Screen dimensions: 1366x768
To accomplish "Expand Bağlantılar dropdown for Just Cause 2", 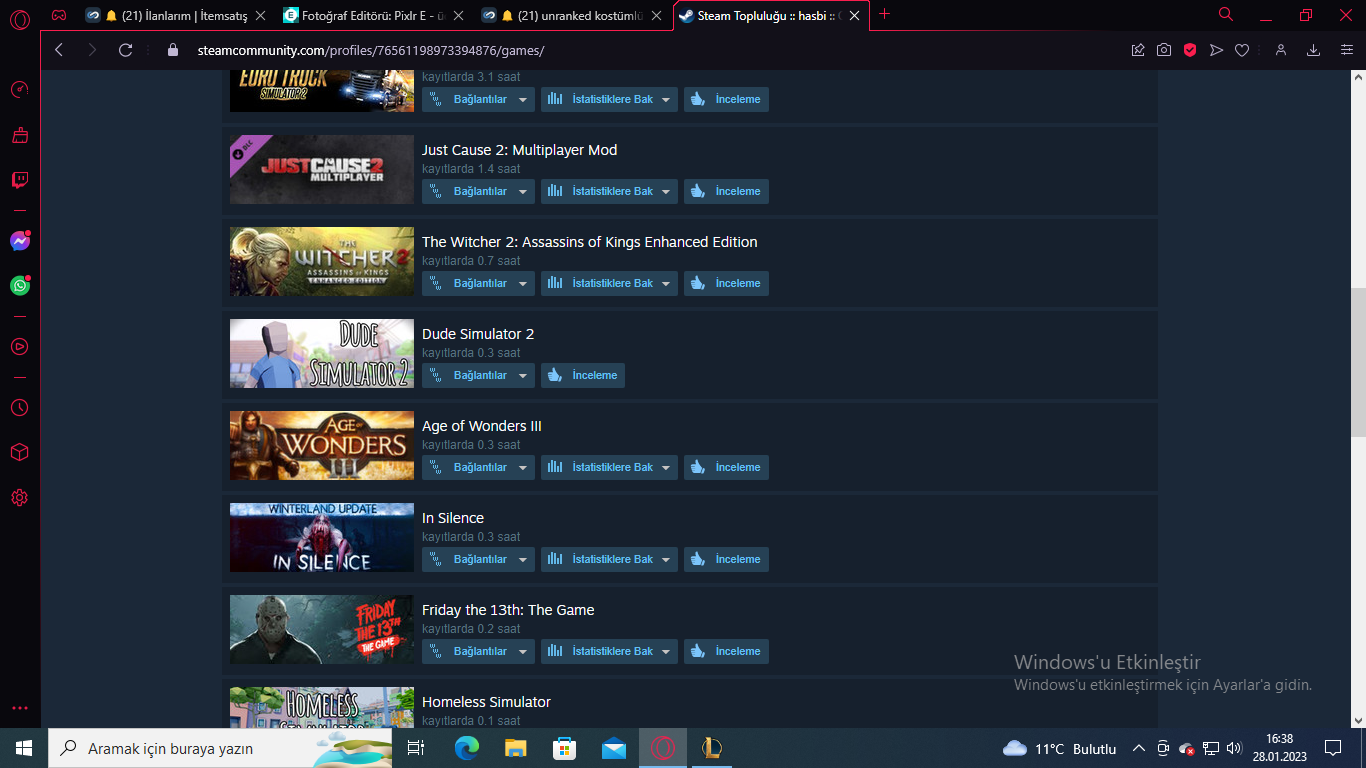I will pyautogui.click(x=478, y=191).
